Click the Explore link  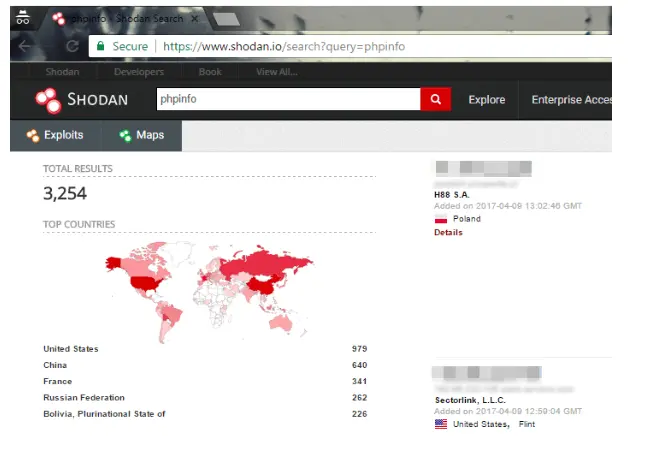point(487,100)
